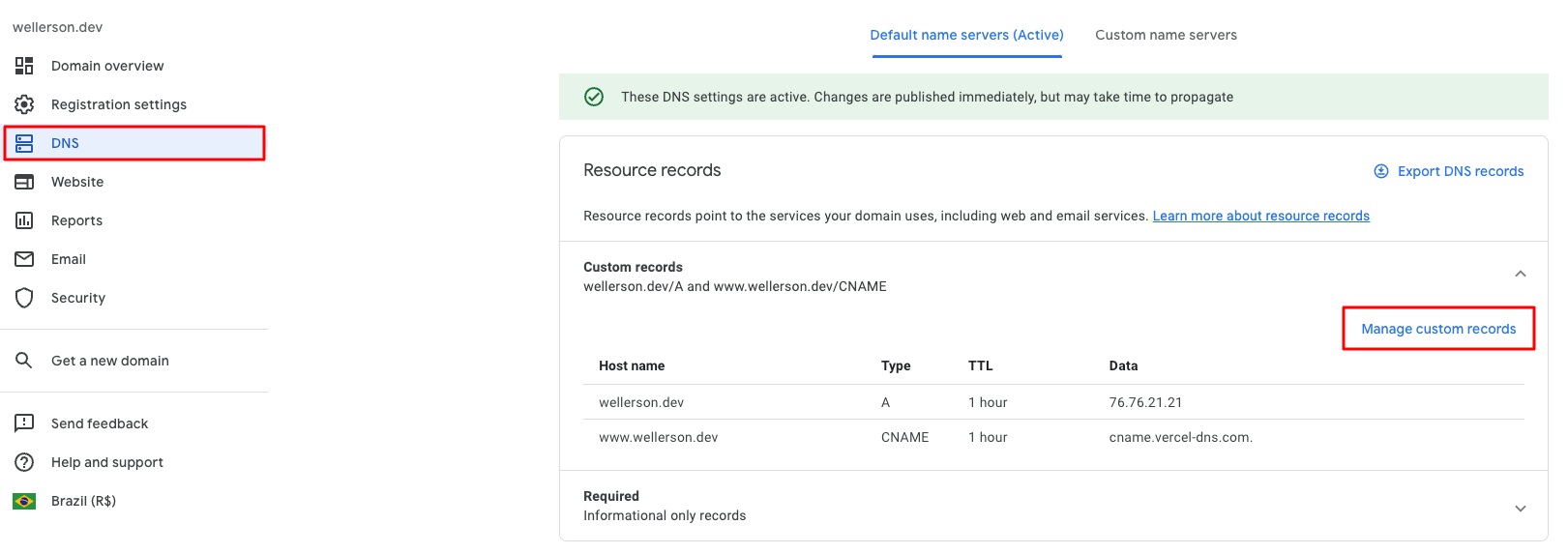Click the Custom records heading
Screen dimensions: 1568x554
coord(633,267)
